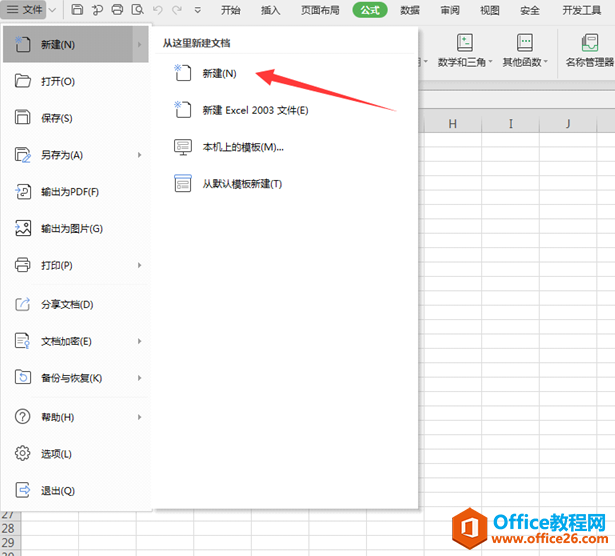Click the undo arrow icon

click(158, 9)
